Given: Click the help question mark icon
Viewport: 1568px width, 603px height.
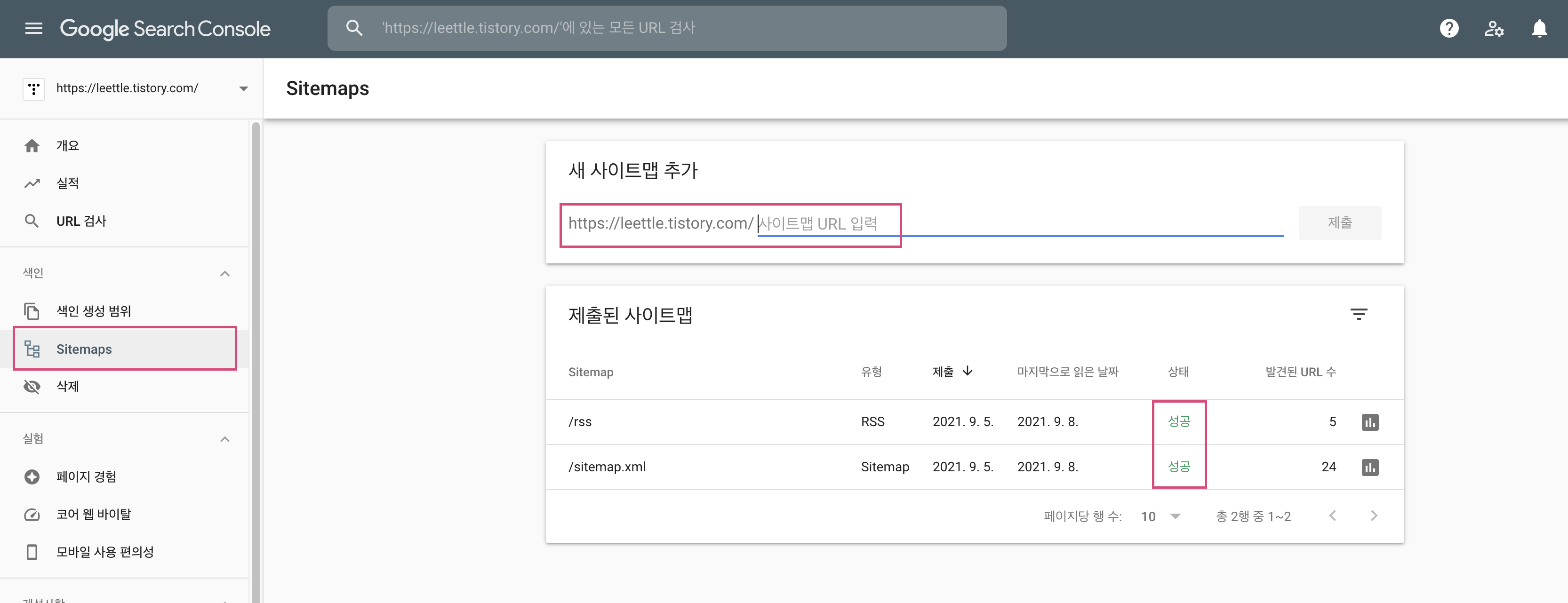Looking at the screenshot, I should coord(1448,28).
